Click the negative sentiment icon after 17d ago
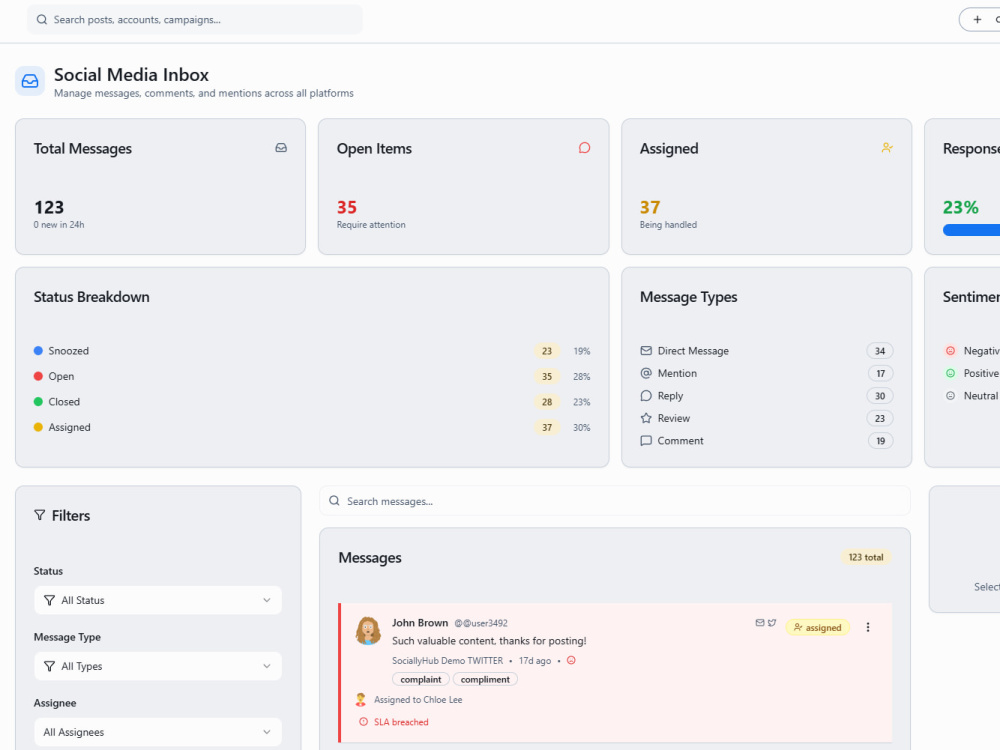This screenshot has height=750, width=1000. click(x=571, y=661)
